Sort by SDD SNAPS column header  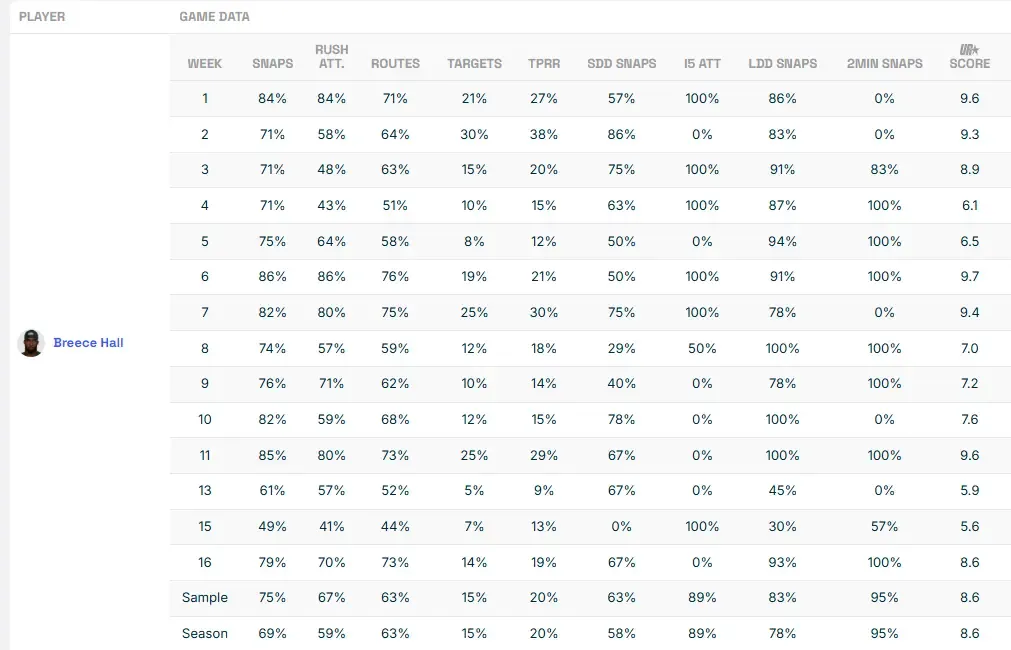click(x=622, y=63)
